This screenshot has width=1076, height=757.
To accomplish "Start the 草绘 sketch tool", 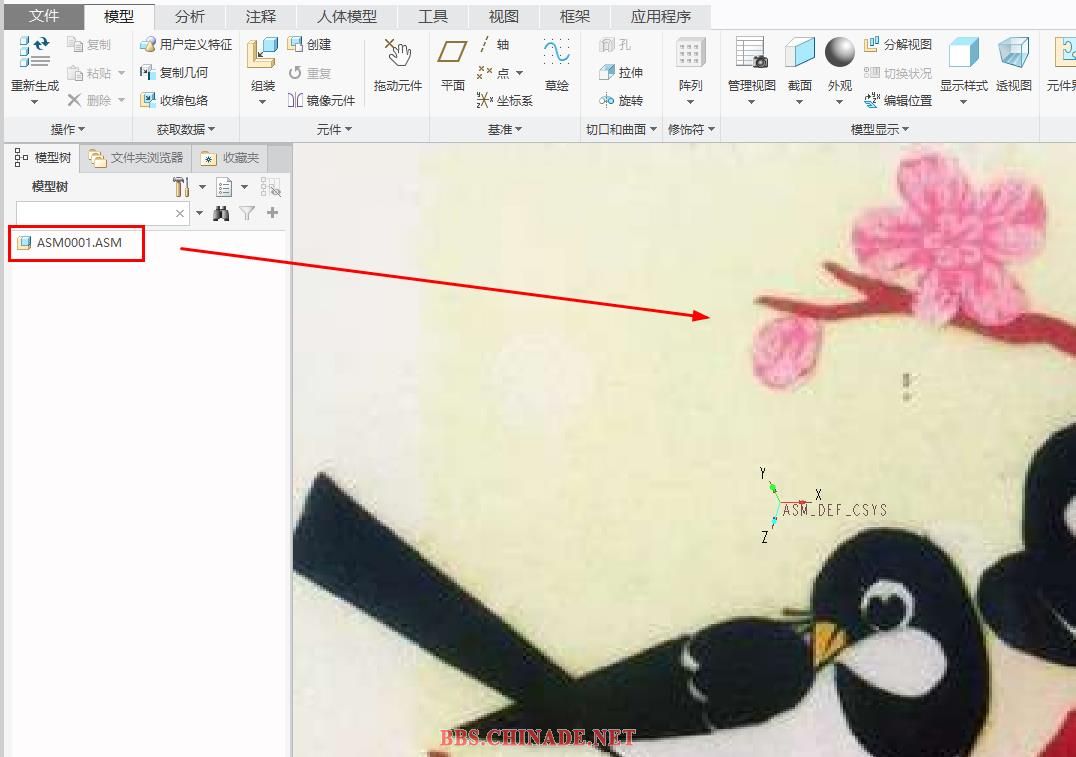I will pyautogui.click(x=557, y=65).
